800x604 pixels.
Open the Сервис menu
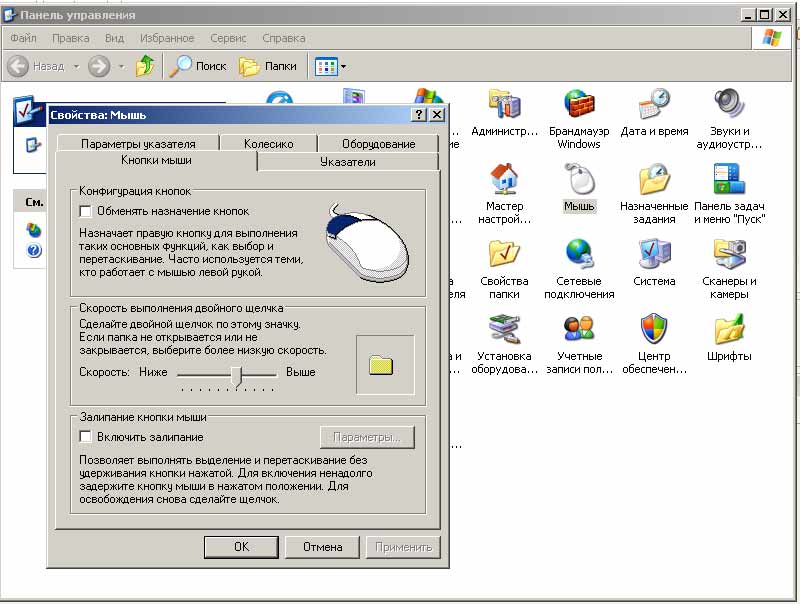point(228,38)
